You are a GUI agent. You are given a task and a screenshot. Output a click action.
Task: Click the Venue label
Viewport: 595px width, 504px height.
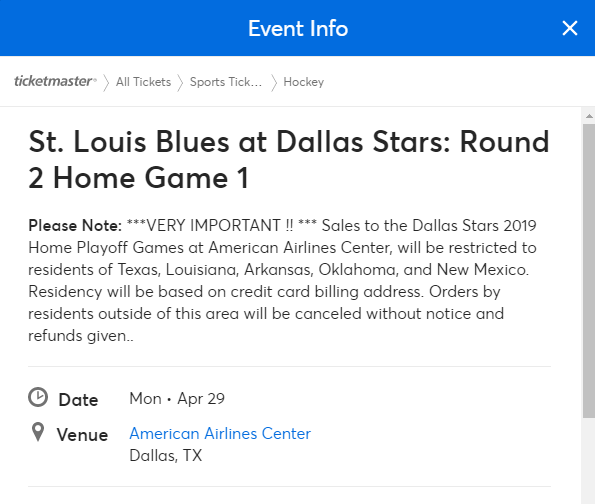(82, 435)
